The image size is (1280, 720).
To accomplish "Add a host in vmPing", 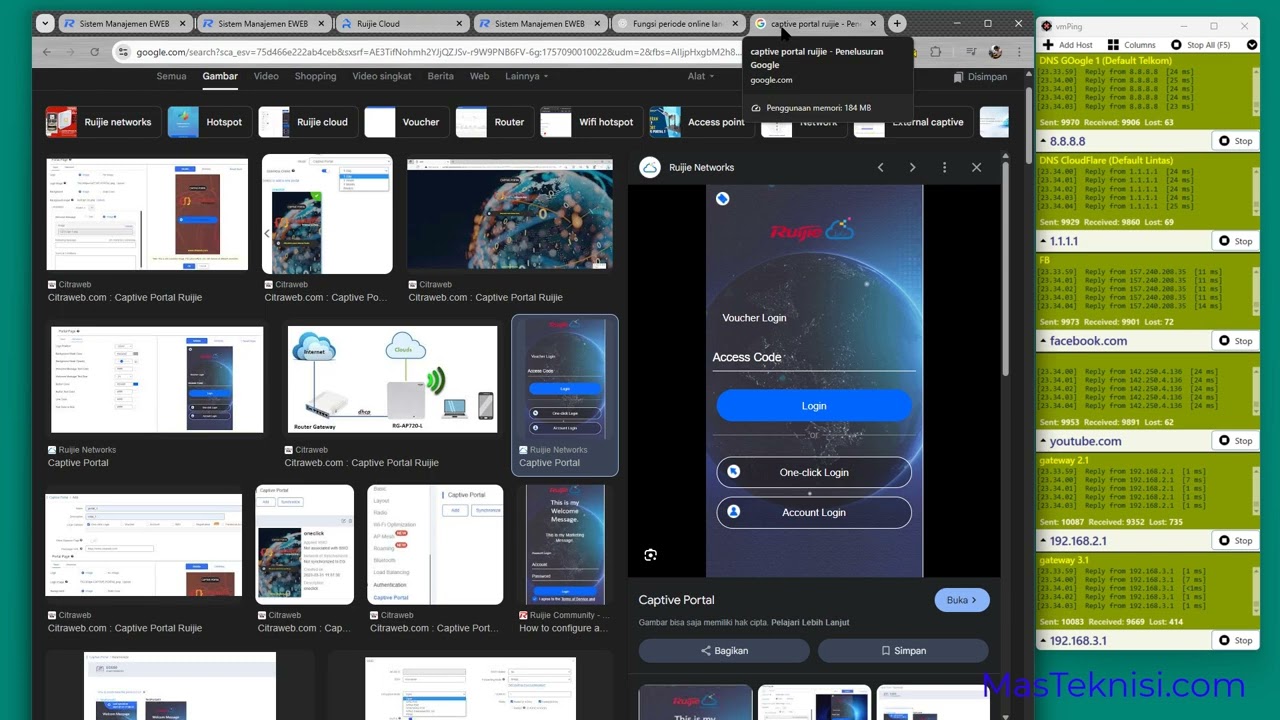I will [x=1068, y=45].
